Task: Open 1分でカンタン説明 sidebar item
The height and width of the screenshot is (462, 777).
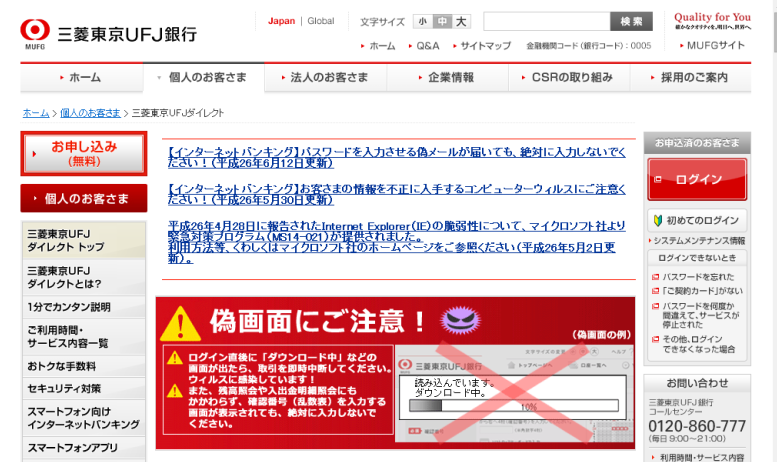Action: [x=84, y=307]
